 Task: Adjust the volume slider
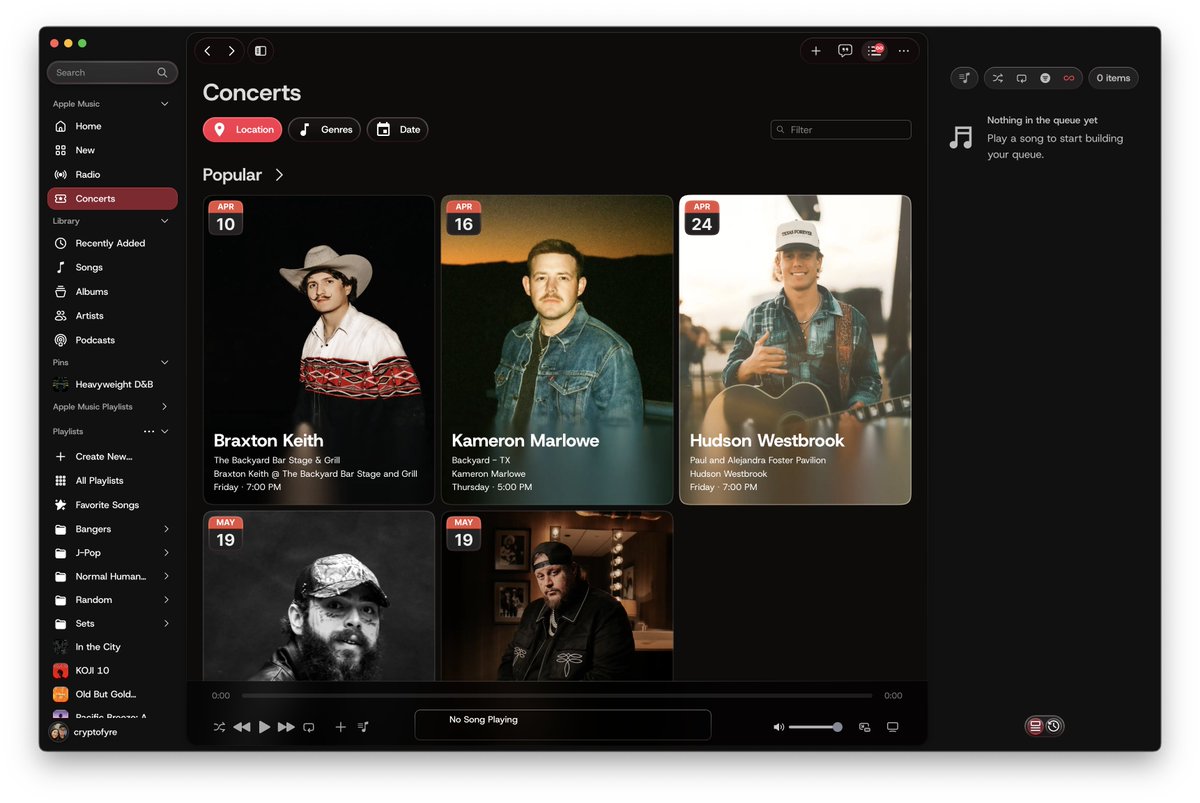point(815,727)
